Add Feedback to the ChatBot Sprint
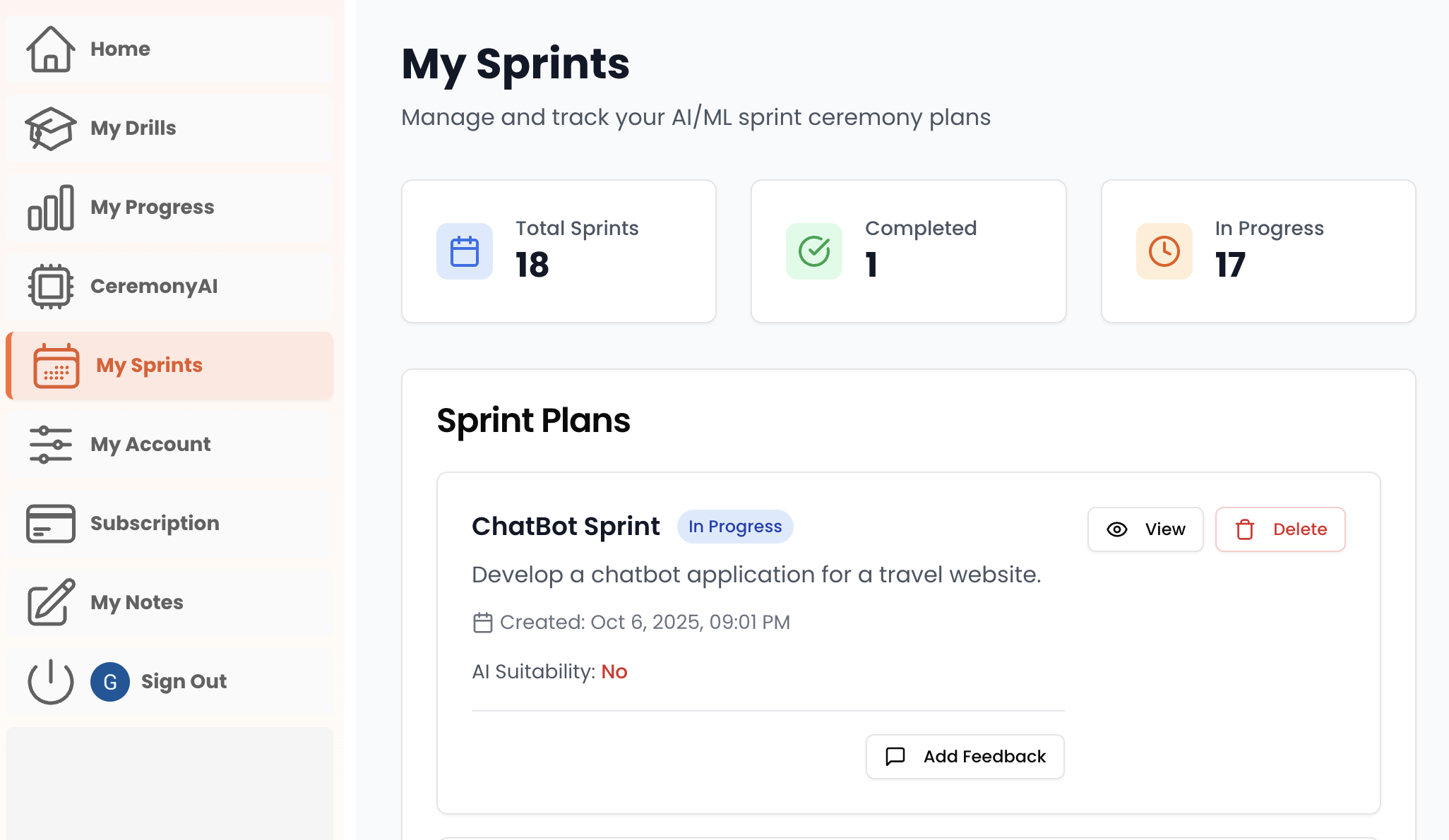 (965, 756)
